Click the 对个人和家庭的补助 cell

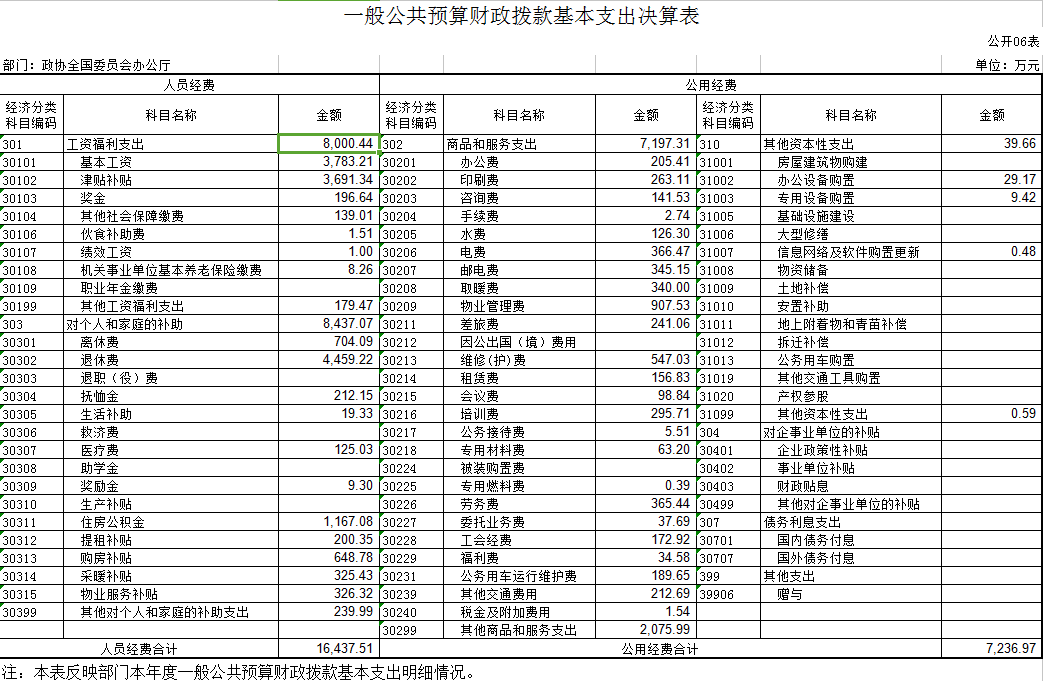click(171, 324)
